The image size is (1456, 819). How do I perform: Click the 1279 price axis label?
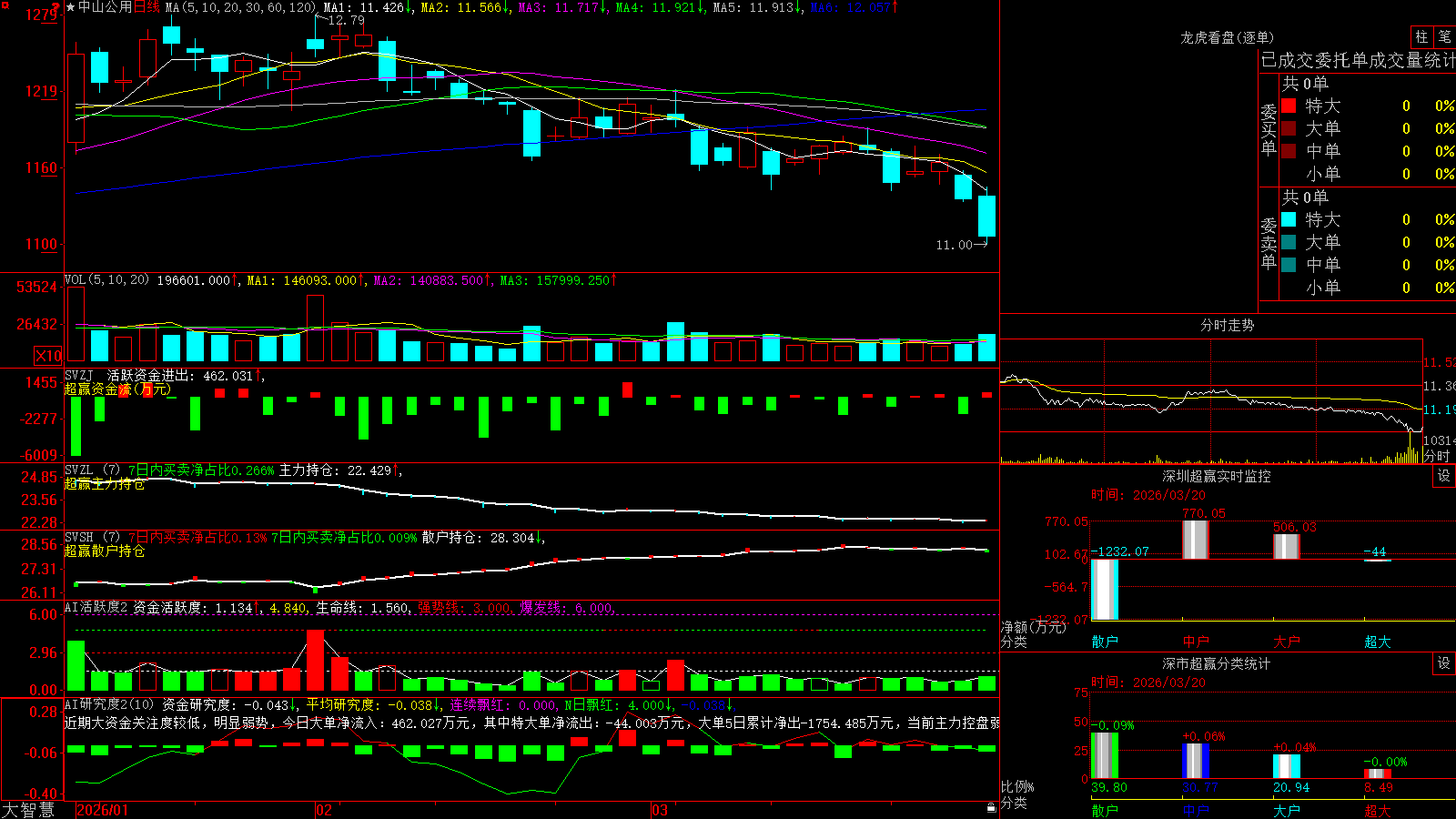pyautogui.click(x=41, y=15)
